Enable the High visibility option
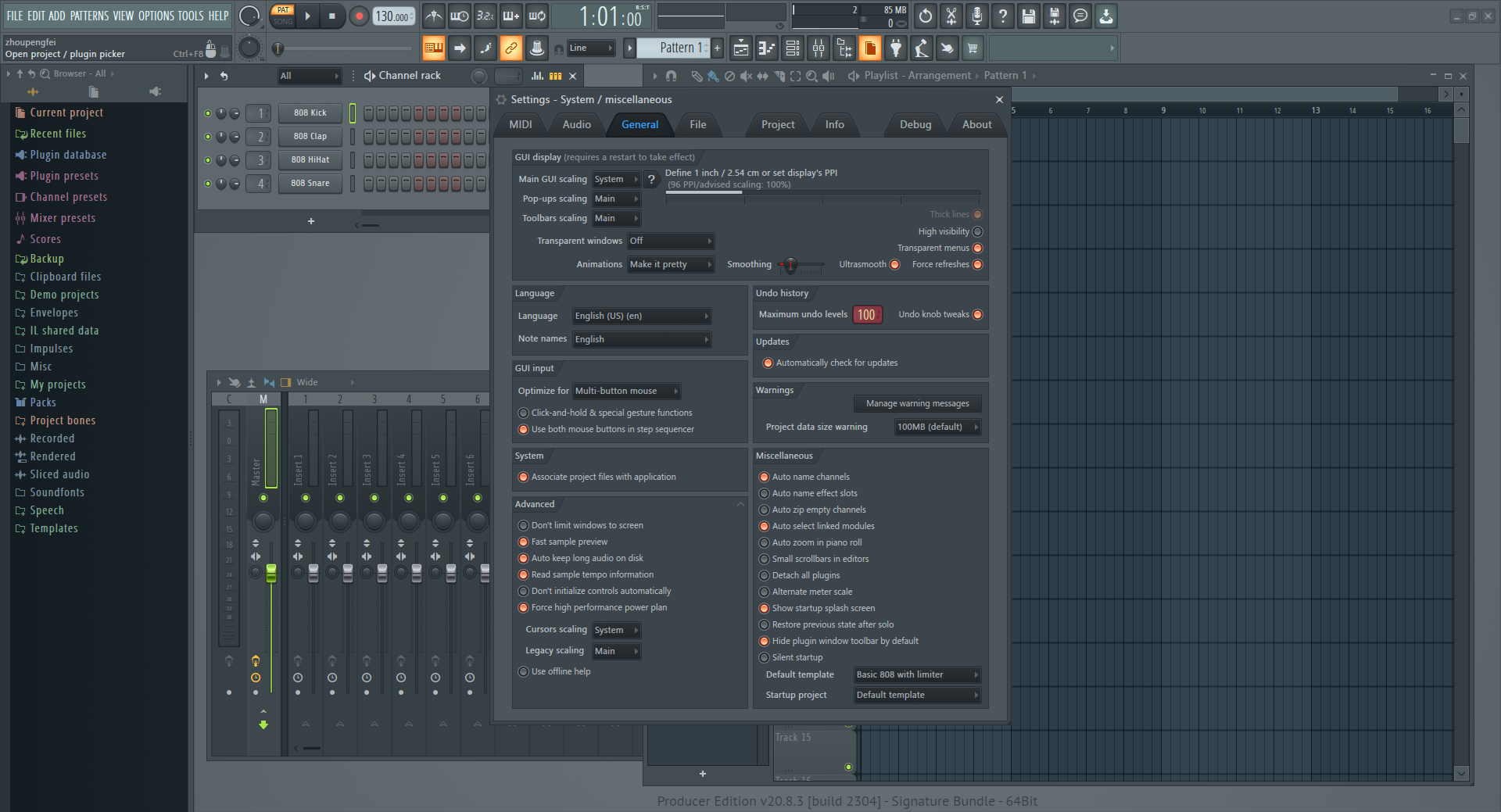The image size is (1501, 812). (x=977, y=232)
